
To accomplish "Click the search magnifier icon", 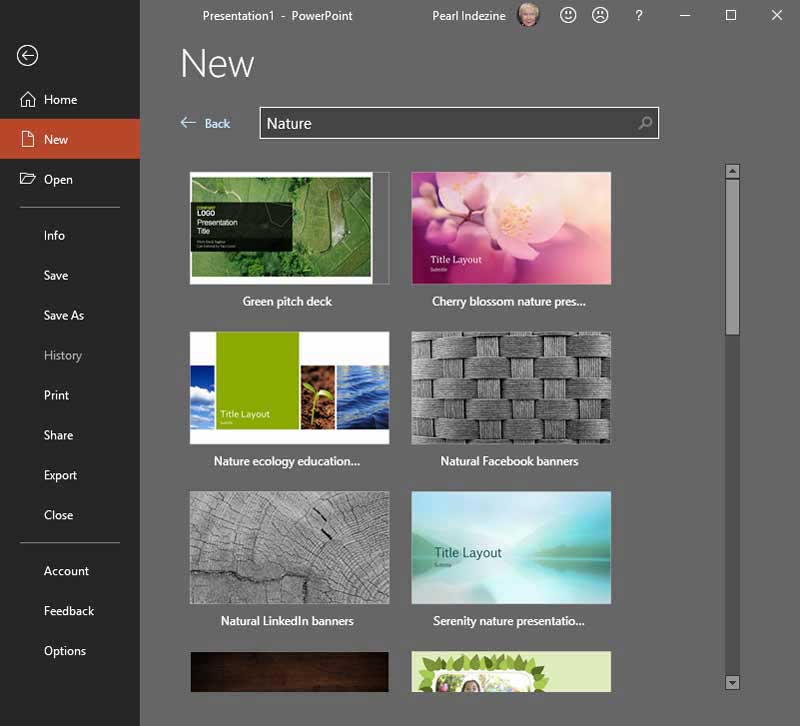I will click(641, 123).
